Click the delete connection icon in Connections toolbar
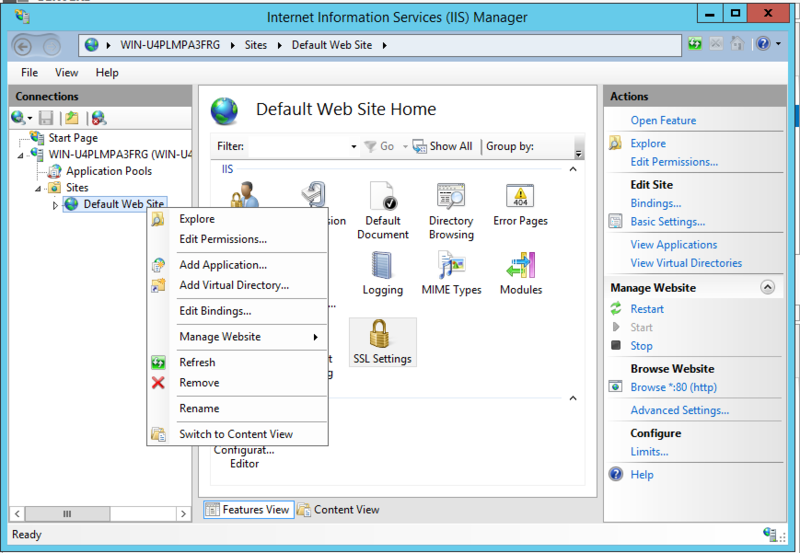800x553 pixels. pos(99,118)
